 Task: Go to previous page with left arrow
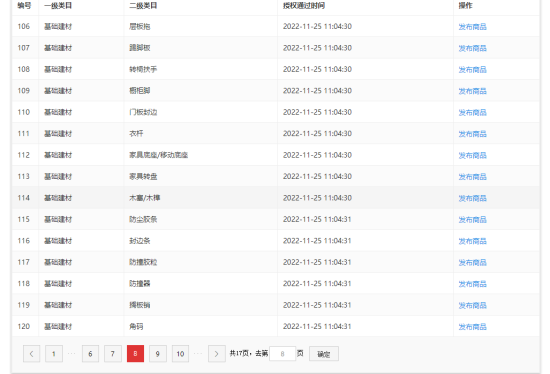[32, 354]
